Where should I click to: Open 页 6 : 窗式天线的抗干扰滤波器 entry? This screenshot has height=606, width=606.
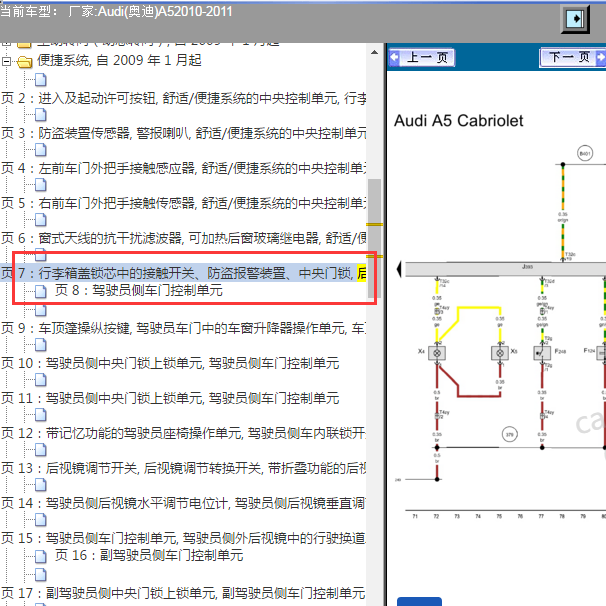[x=183, y=238]
